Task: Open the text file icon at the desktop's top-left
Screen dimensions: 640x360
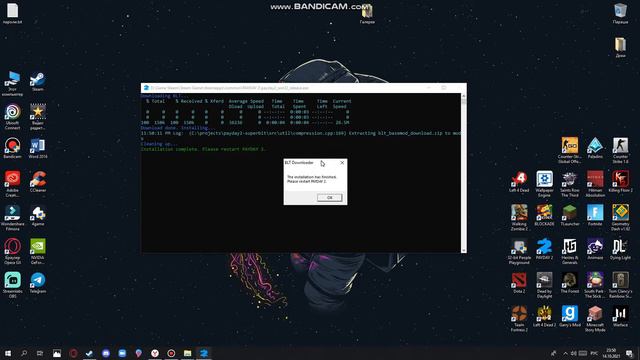Action: coord(13,13)
